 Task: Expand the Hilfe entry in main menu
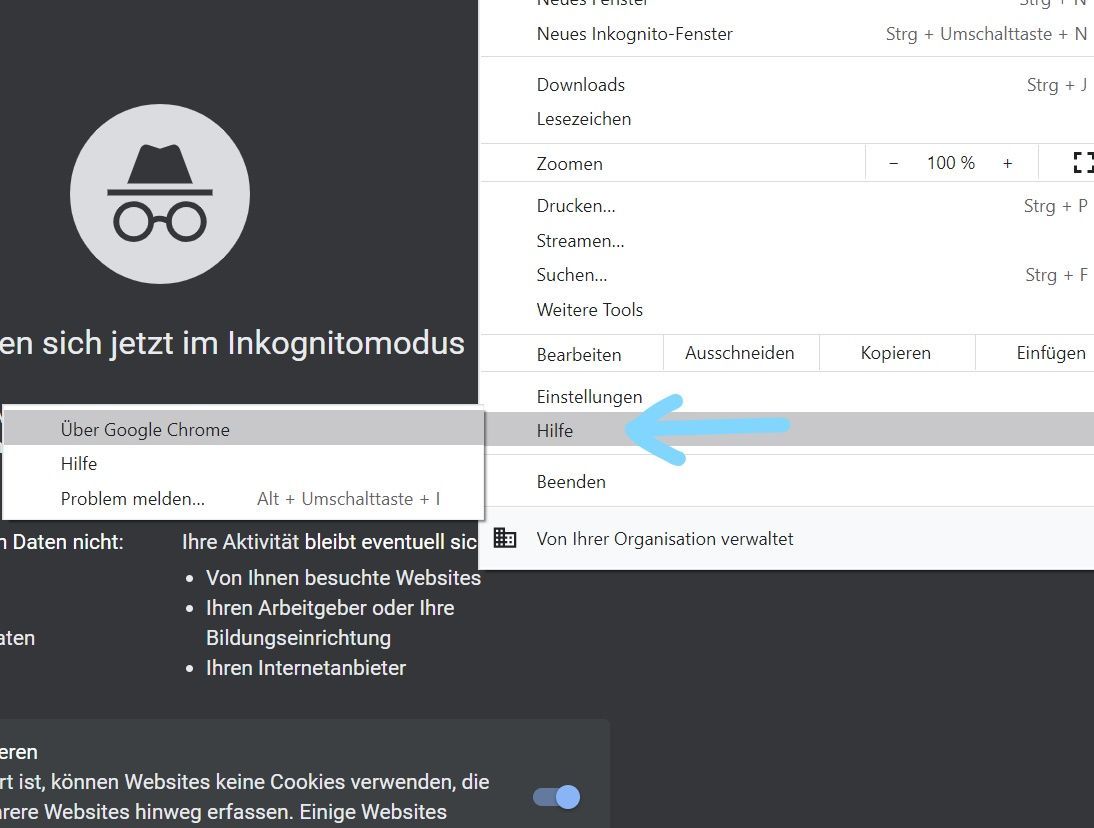tap(787, 430)
